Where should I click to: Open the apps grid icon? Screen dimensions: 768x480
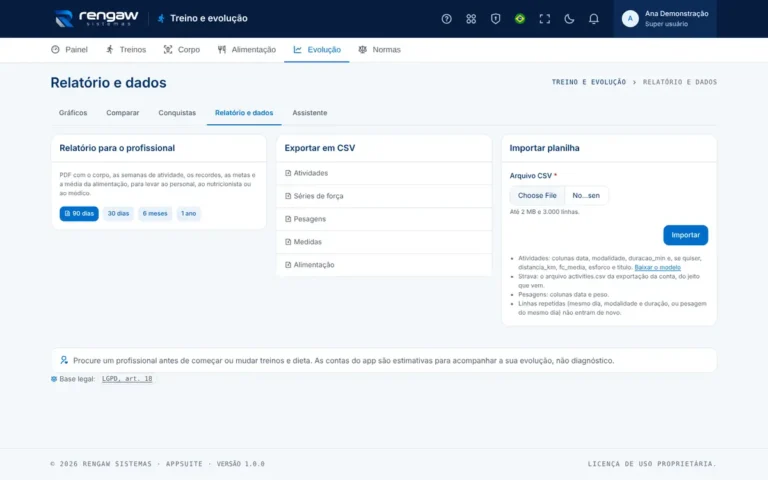(471, 19)
